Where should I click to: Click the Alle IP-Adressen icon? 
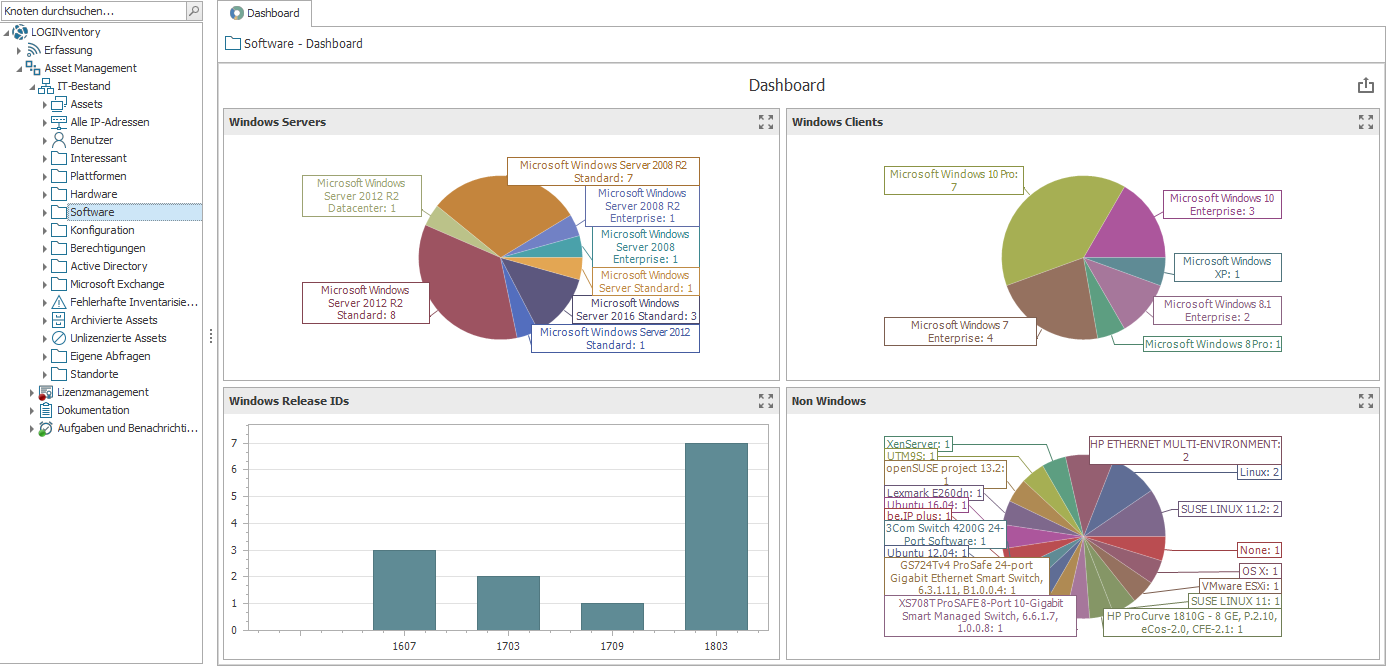59,122
